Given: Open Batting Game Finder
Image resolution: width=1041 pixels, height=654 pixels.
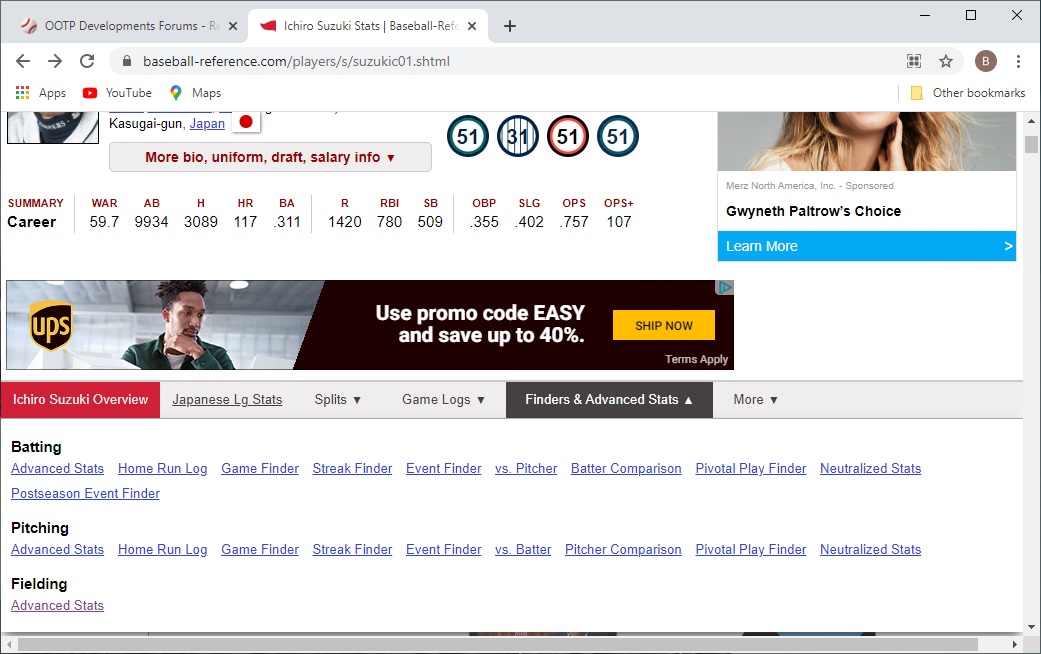Looking at the screenshot, I should pyautogui.click(x=260, y=469).
